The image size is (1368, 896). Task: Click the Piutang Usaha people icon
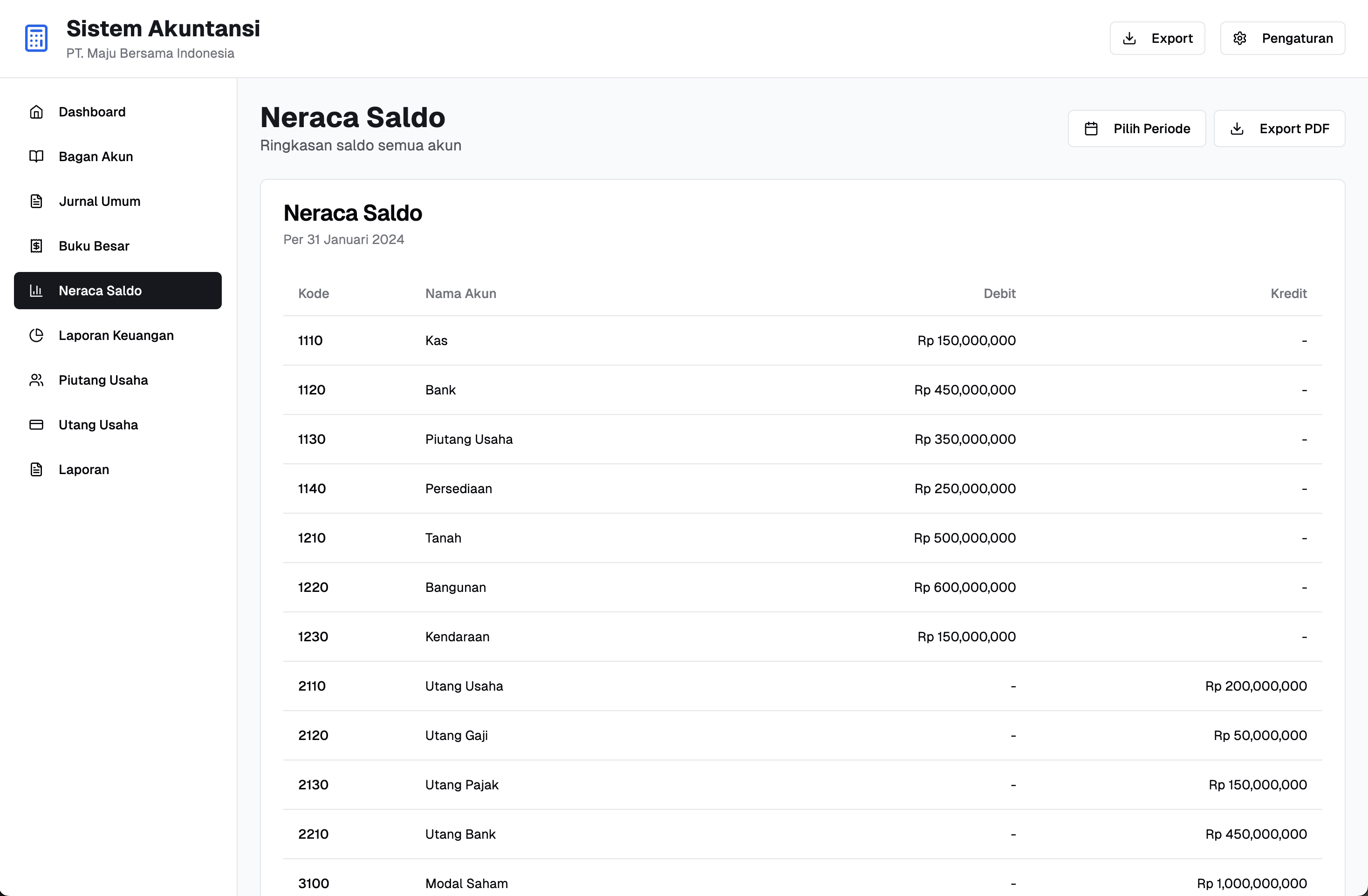(x=36, y=380)
